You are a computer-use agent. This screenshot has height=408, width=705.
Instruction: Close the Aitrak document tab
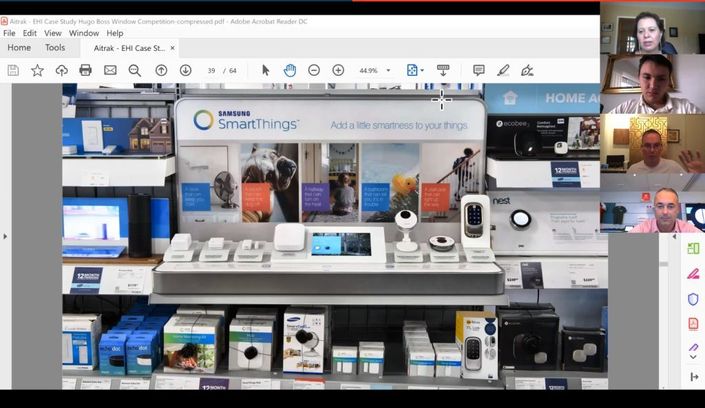(x=173, y=48)
